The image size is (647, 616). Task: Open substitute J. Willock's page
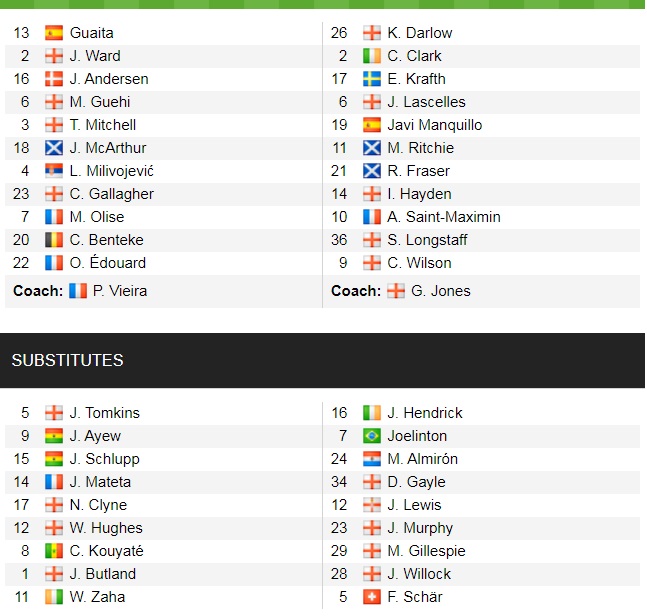click(419, 574)
